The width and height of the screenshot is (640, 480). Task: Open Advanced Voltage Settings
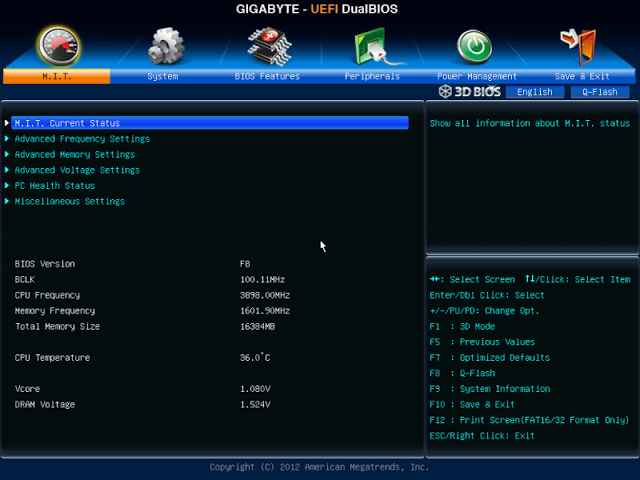(77, 170)
